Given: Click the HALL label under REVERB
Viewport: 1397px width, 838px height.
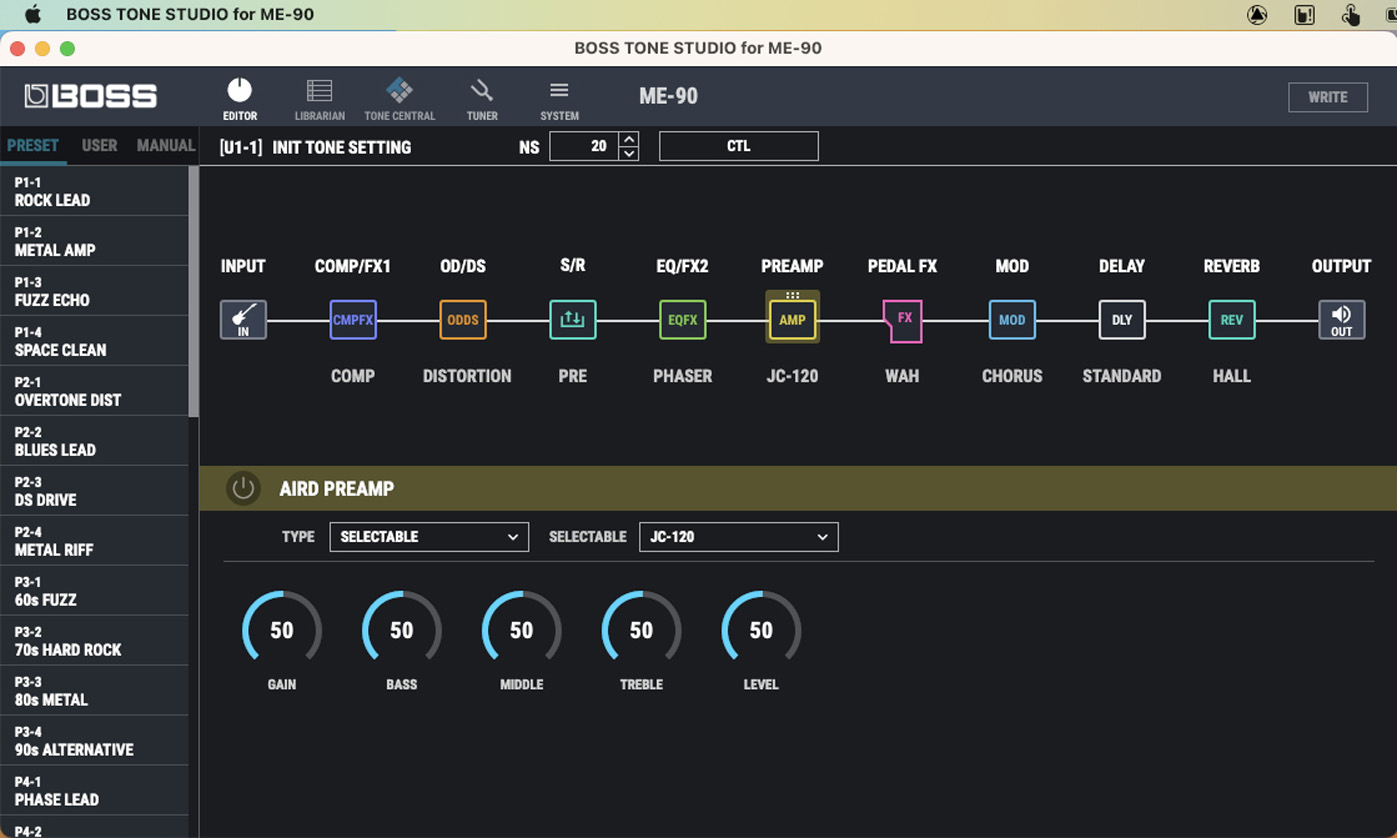Looking at the screenshot, I should [1232, 376].
